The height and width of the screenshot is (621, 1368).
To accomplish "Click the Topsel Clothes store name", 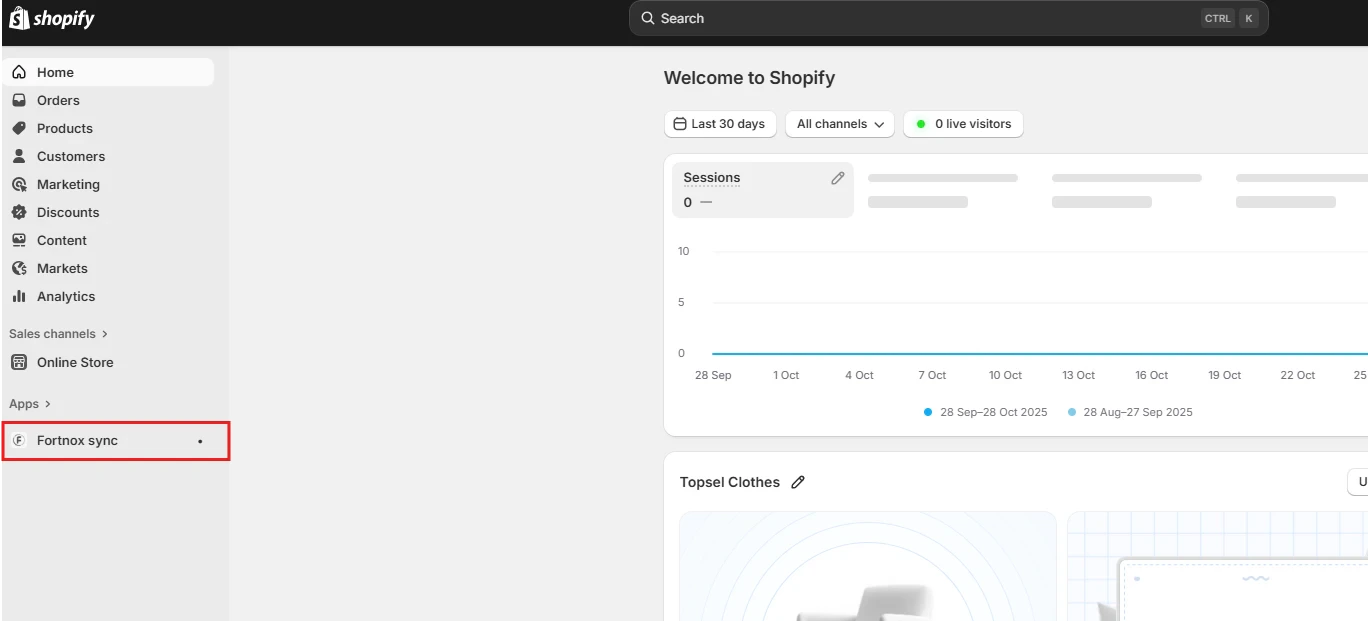I will 730,482.
